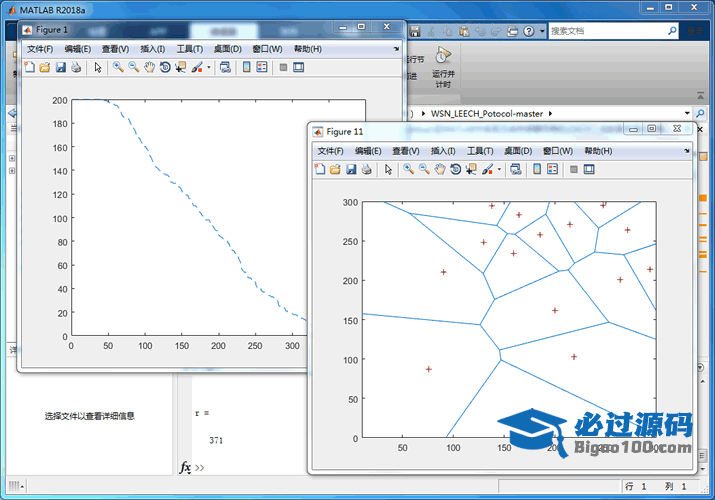Viewport: 715px width, 500px height.
Task: Open 插入(I) menu in Figure 1
Action: coord(153,49)
